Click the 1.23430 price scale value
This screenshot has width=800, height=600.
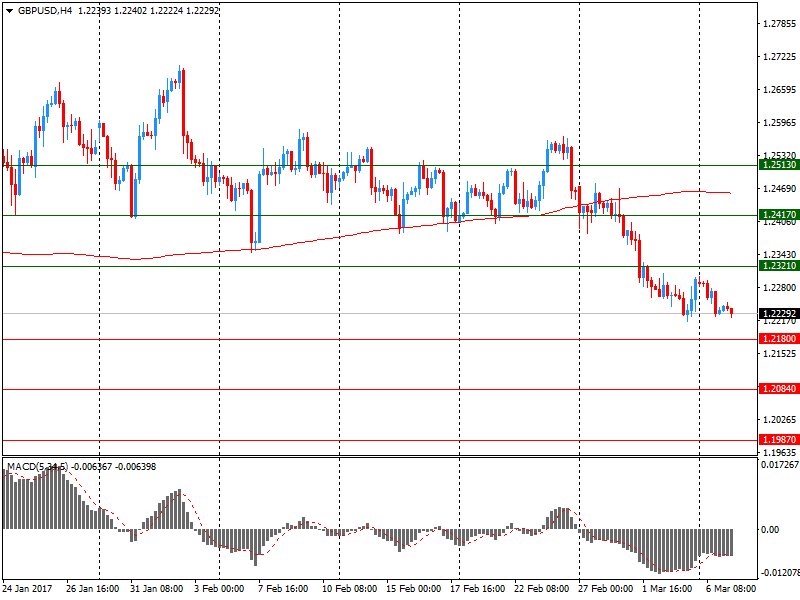coord(779,254)
